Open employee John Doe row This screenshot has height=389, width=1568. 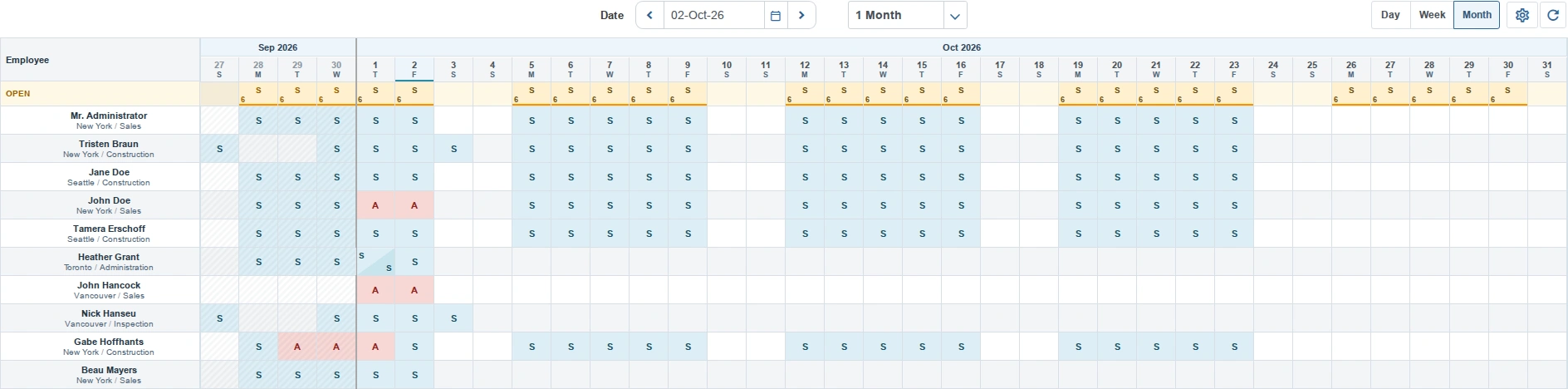100,205
